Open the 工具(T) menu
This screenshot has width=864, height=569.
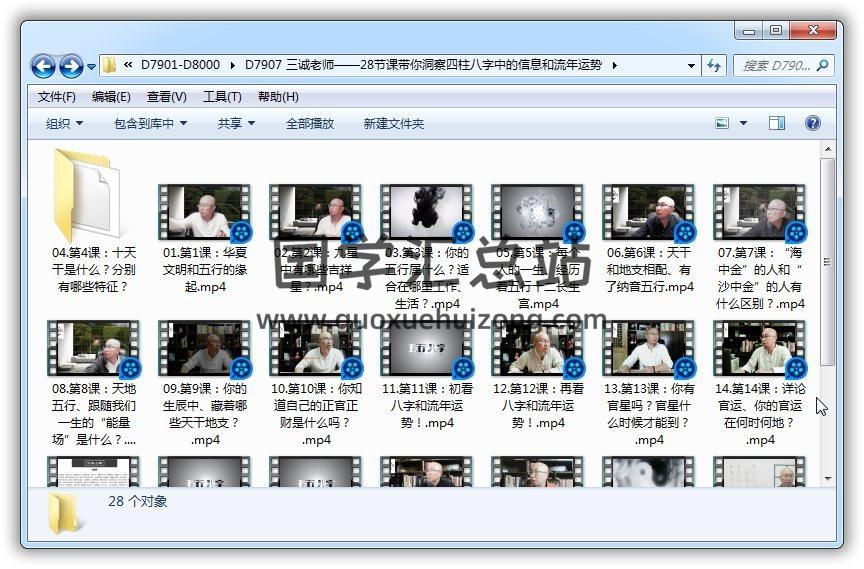(x=222, y=97)
